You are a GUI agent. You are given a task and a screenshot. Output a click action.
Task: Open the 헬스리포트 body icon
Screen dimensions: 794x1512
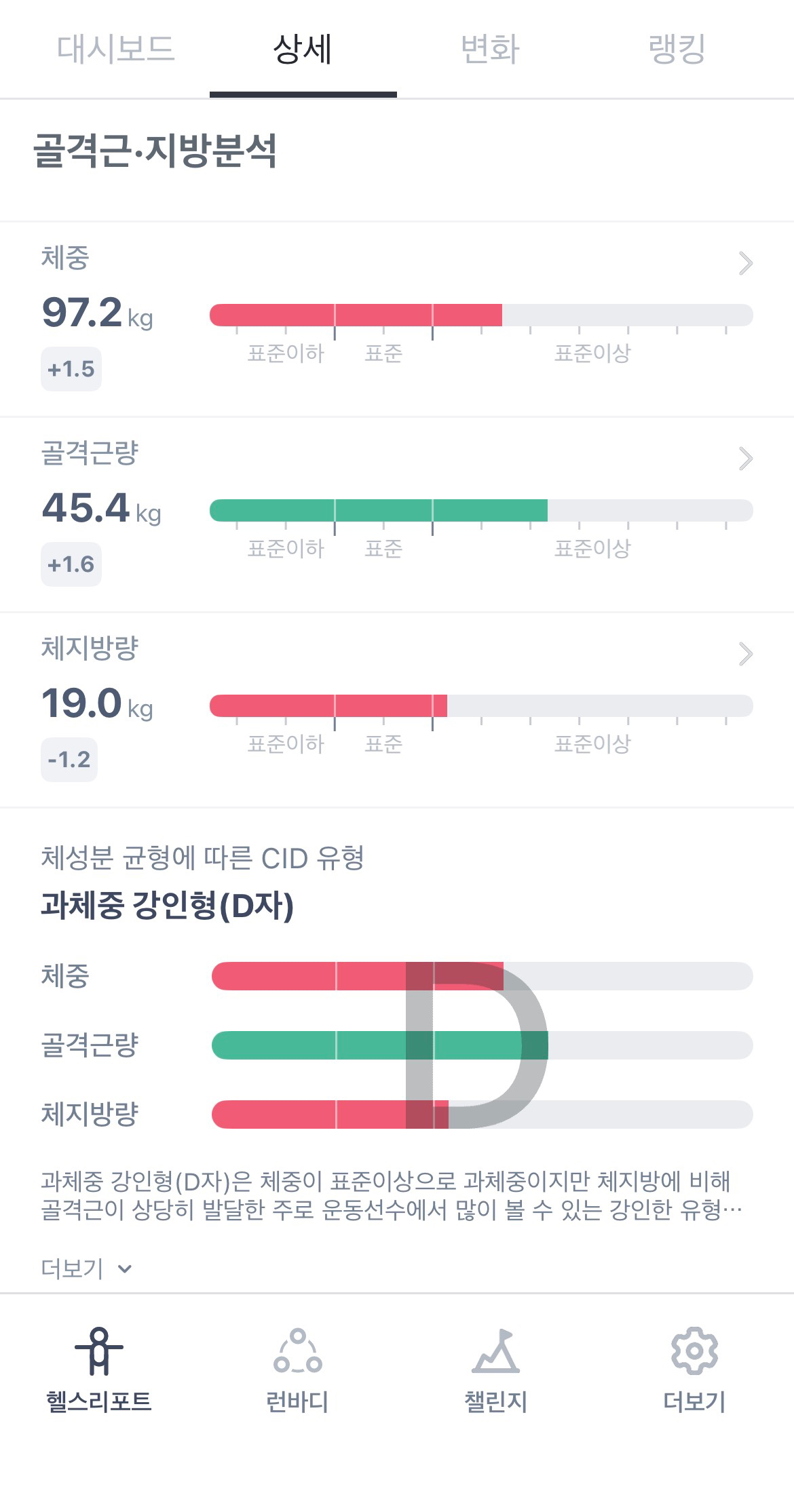click(99, 1351)
